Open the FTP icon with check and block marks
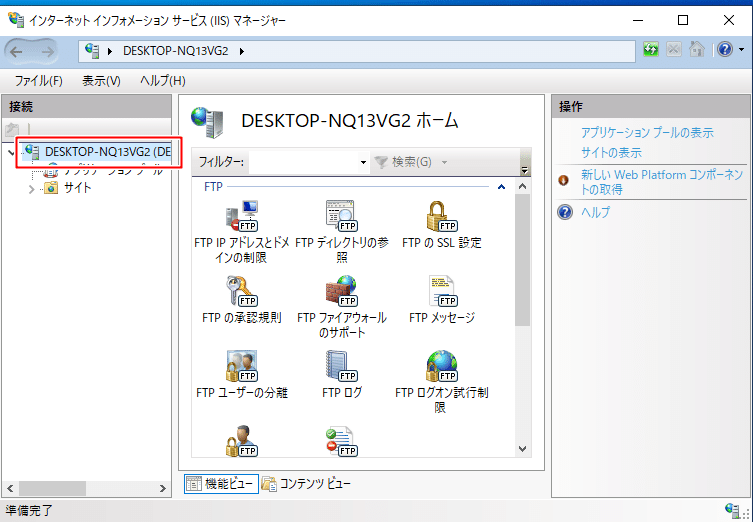This screenshot has width=753, height=522. [341, 440]
